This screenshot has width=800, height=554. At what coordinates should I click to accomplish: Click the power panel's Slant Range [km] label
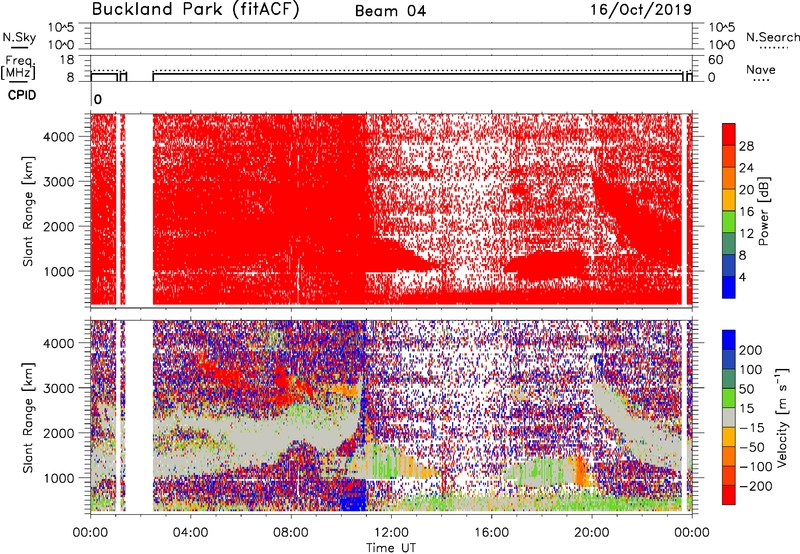pos(28,211)
